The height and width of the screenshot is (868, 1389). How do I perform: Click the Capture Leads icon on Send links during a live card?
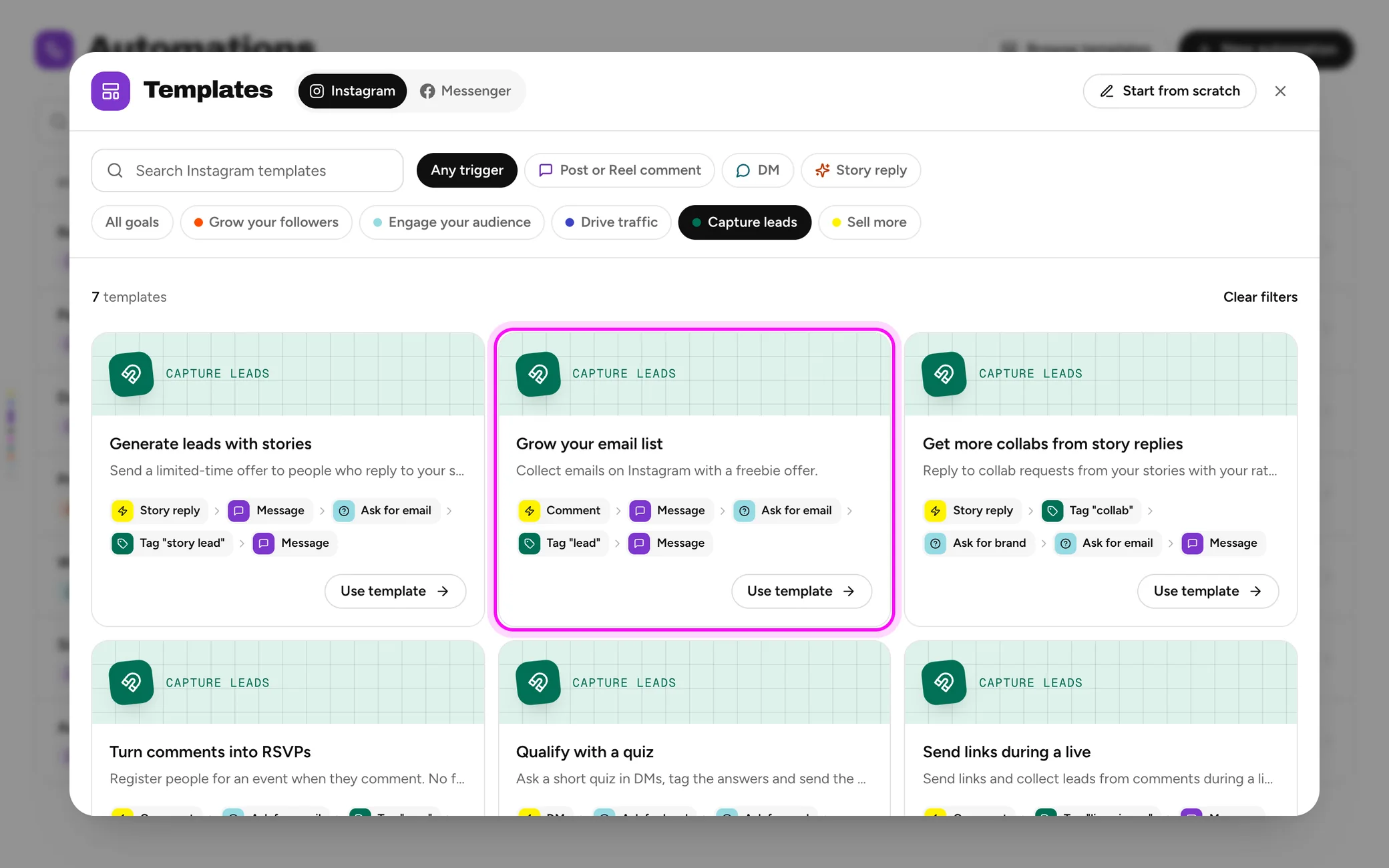click(944, 682)
